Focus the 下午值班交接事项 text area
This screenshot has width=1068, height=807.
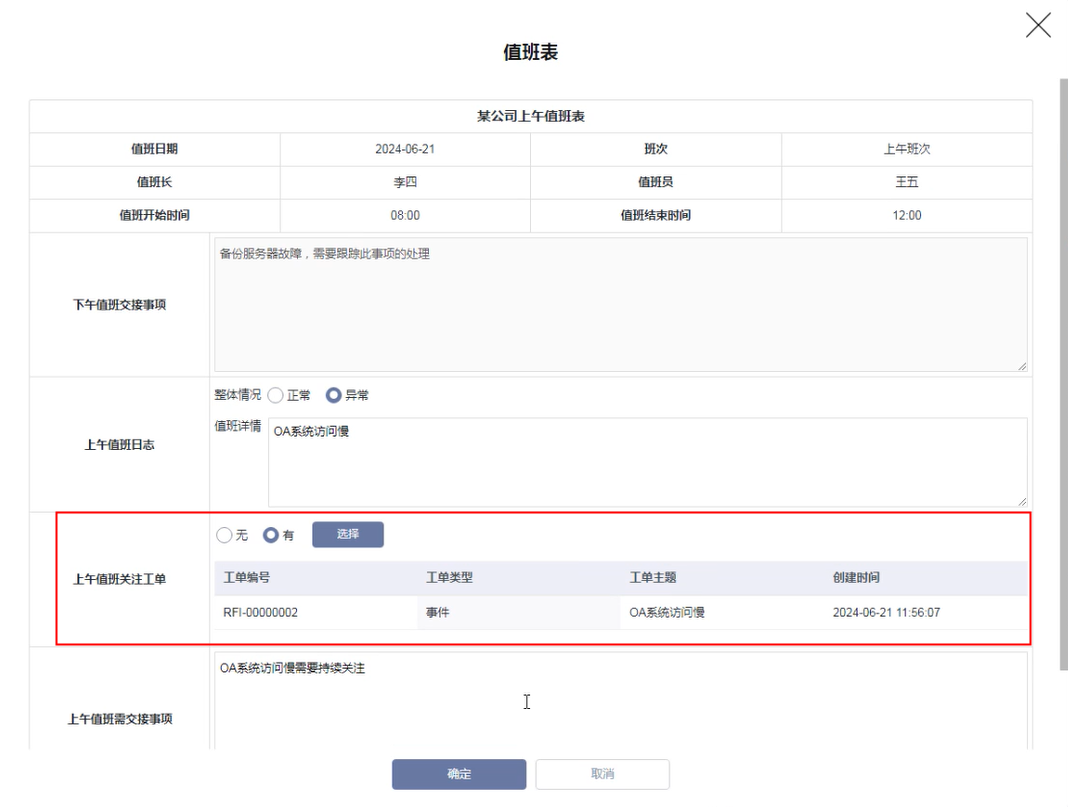620,305
